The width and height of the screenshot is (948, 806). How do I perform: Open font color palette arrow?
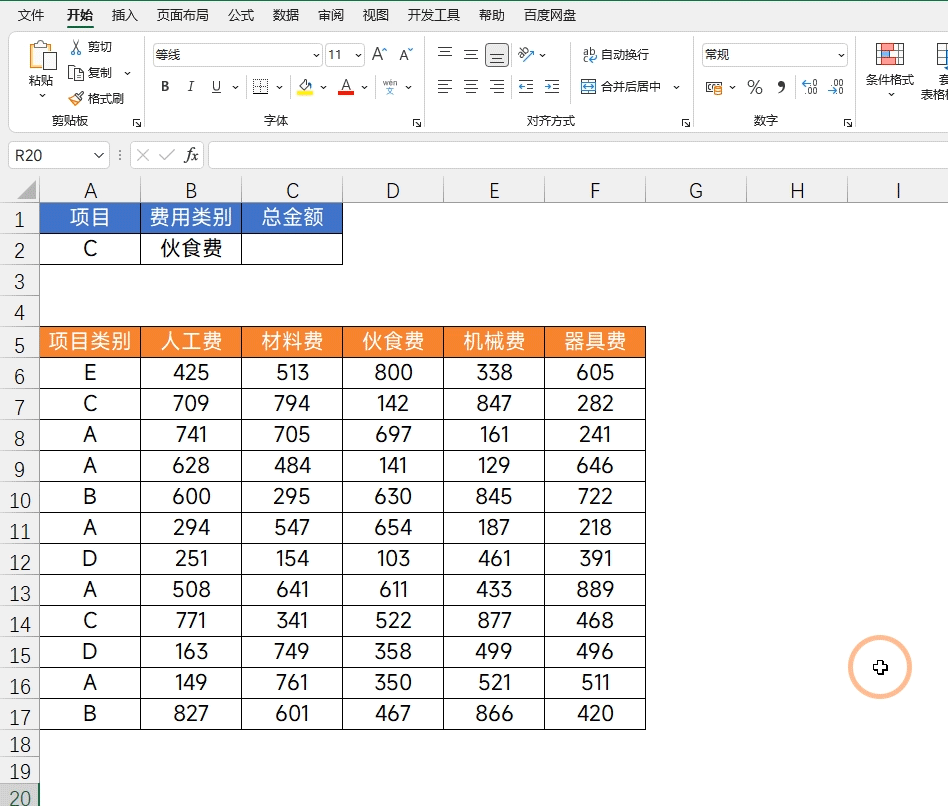click(365, 87)
